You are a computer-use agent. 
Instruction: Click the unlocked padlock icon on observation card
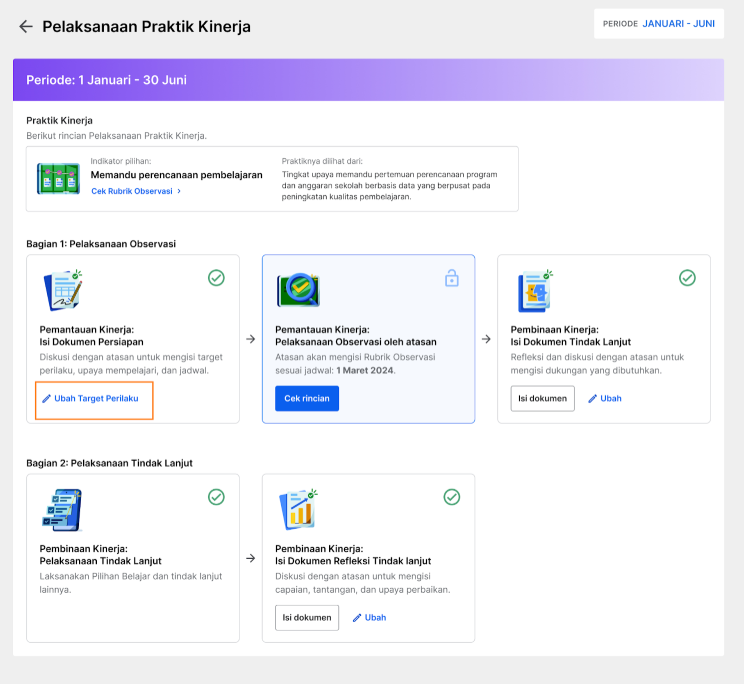(x=452, y=278)
